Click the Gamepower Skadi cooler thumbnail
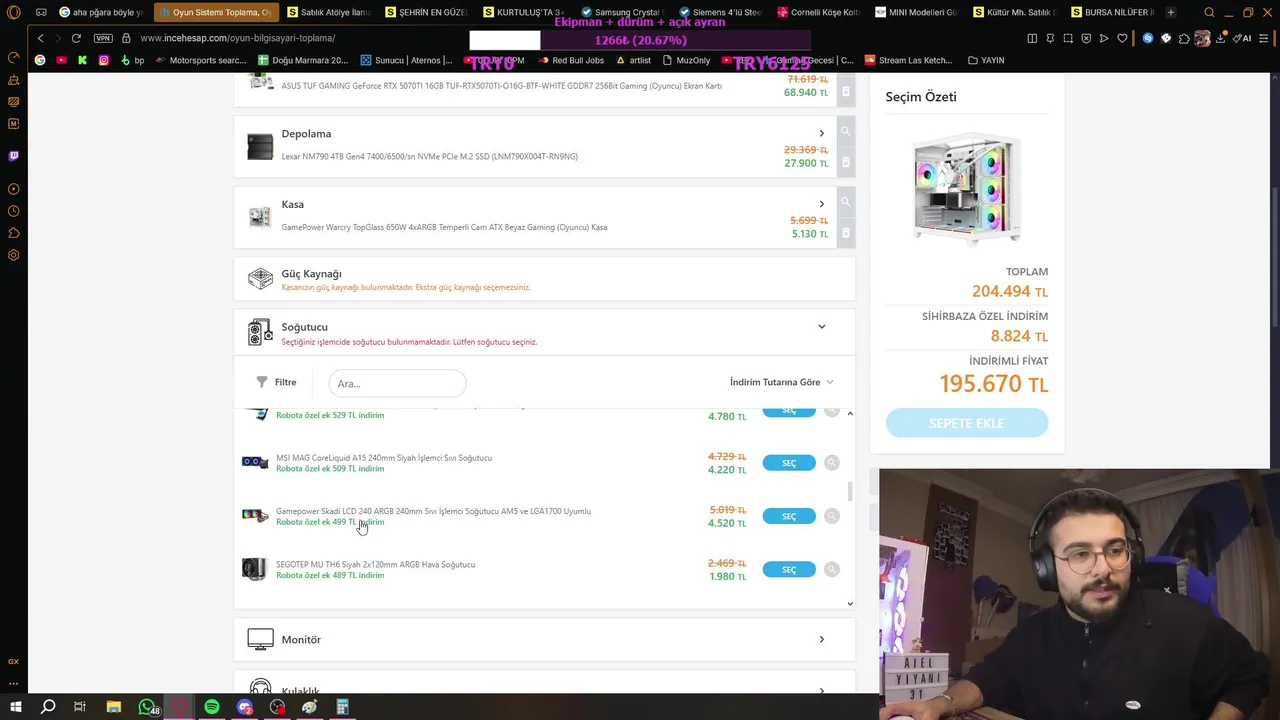This screenshot has height=720, width=1280. point(255,516)
